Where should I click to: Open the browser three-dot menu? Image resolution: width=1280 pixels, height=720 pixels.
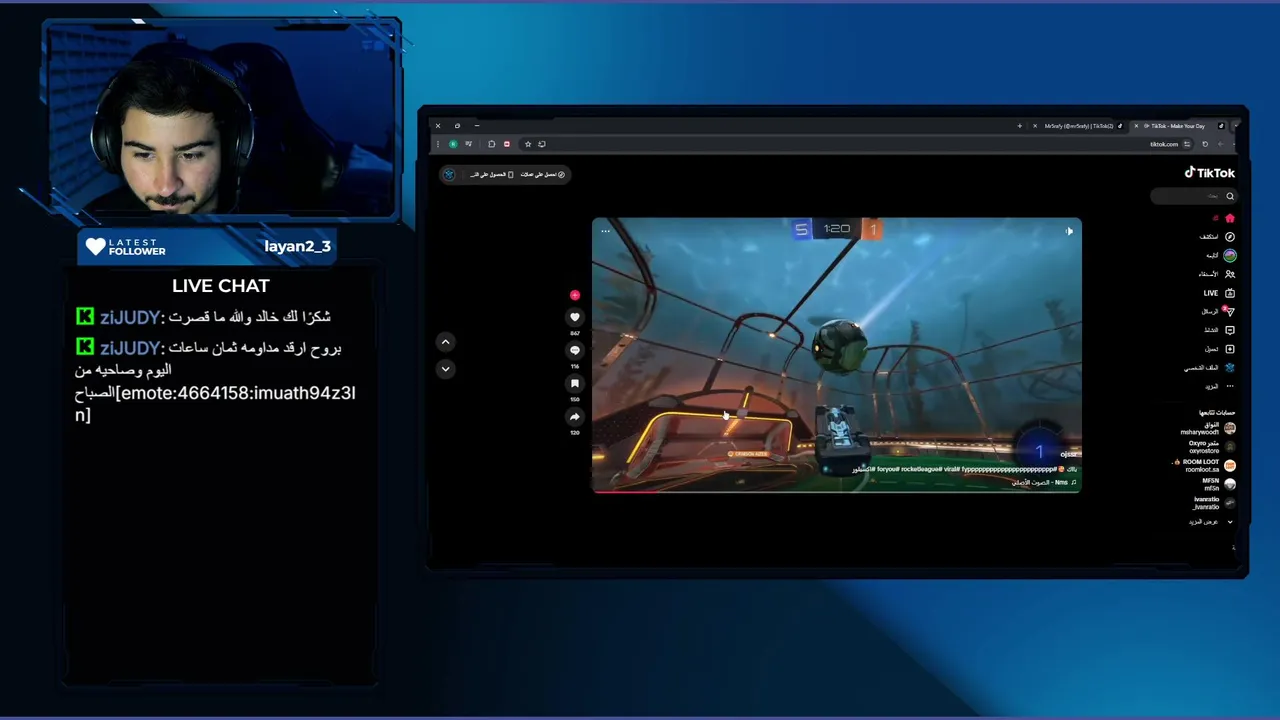[x=438, y=144]
